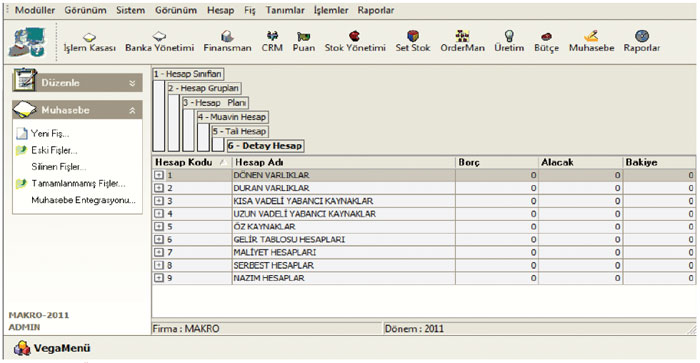Open the Hesap menu
The width and height of the screenshot is (700, 363).
pyautogui.click(x=221, y=10)
